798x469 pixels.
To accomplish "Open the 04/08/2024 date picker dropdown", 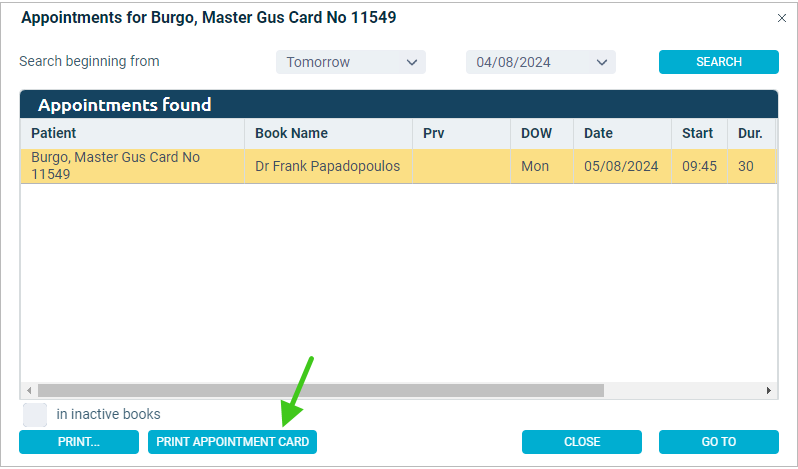I will click(540, 62).
